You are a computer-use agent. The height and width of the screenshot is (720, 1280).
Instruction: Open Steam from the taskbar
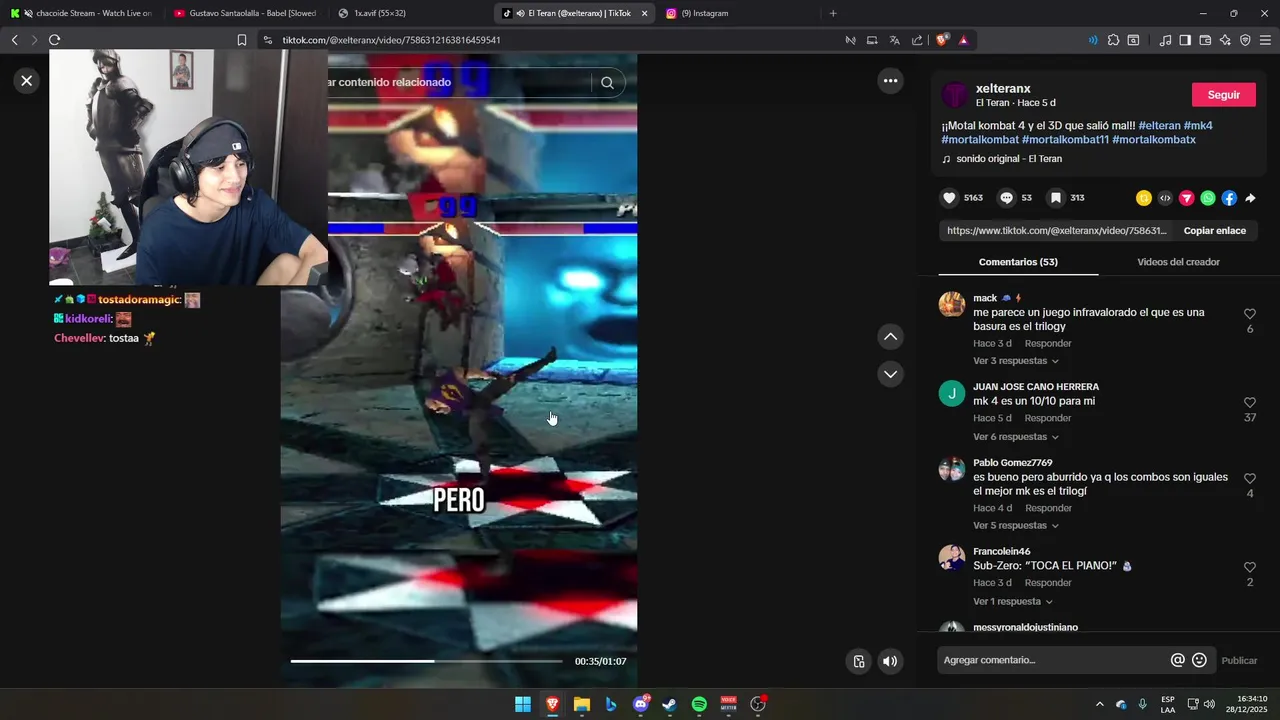[x=670, y=704]
